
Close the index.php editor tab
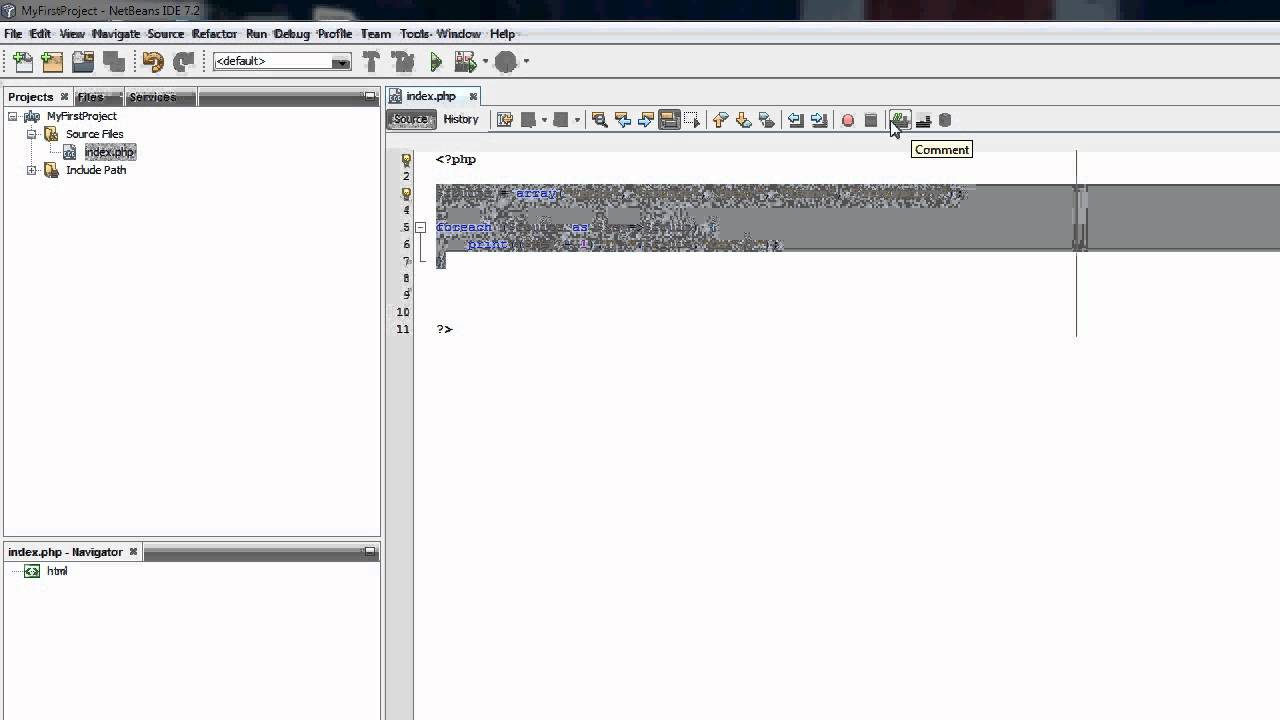pos(473,97)
